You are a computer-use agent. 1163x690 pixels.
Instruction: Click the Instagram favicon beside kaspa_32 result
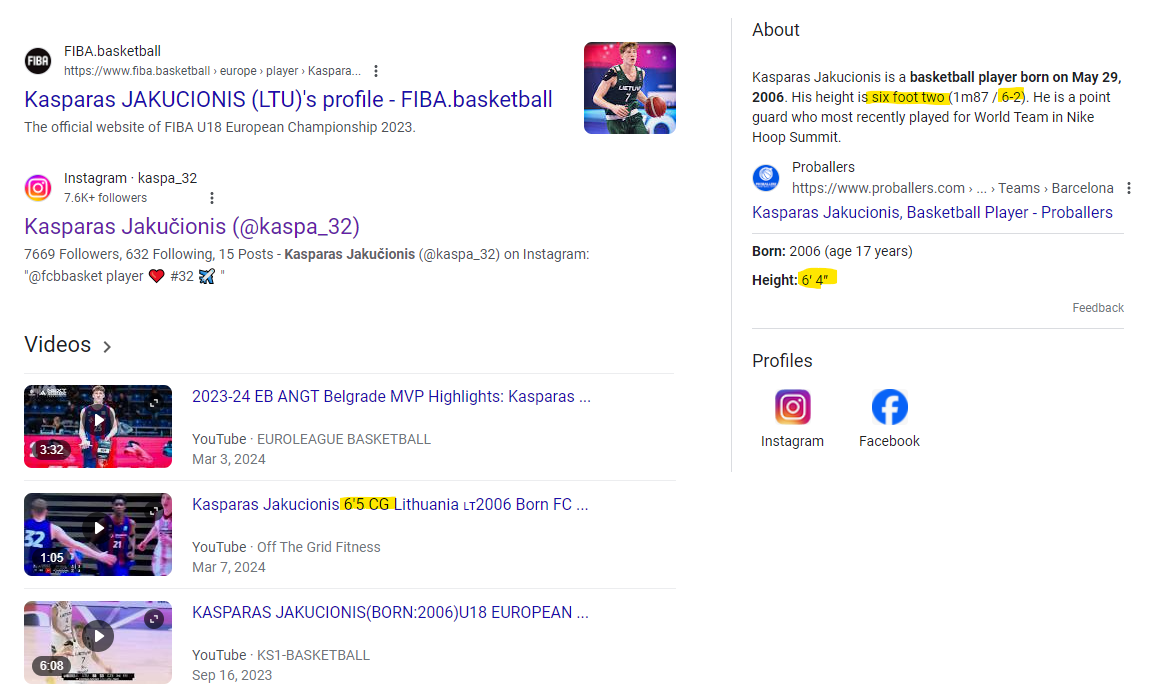(38, 188)
